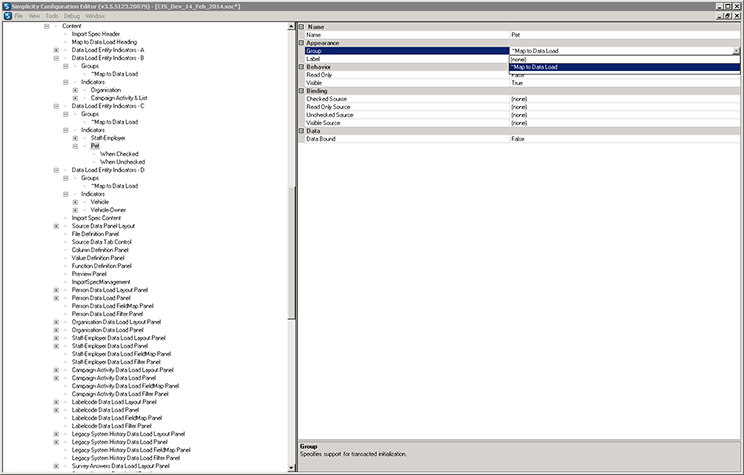Click the Unchecked Source property value
744x475 pixels.
(x=624, y=115)
